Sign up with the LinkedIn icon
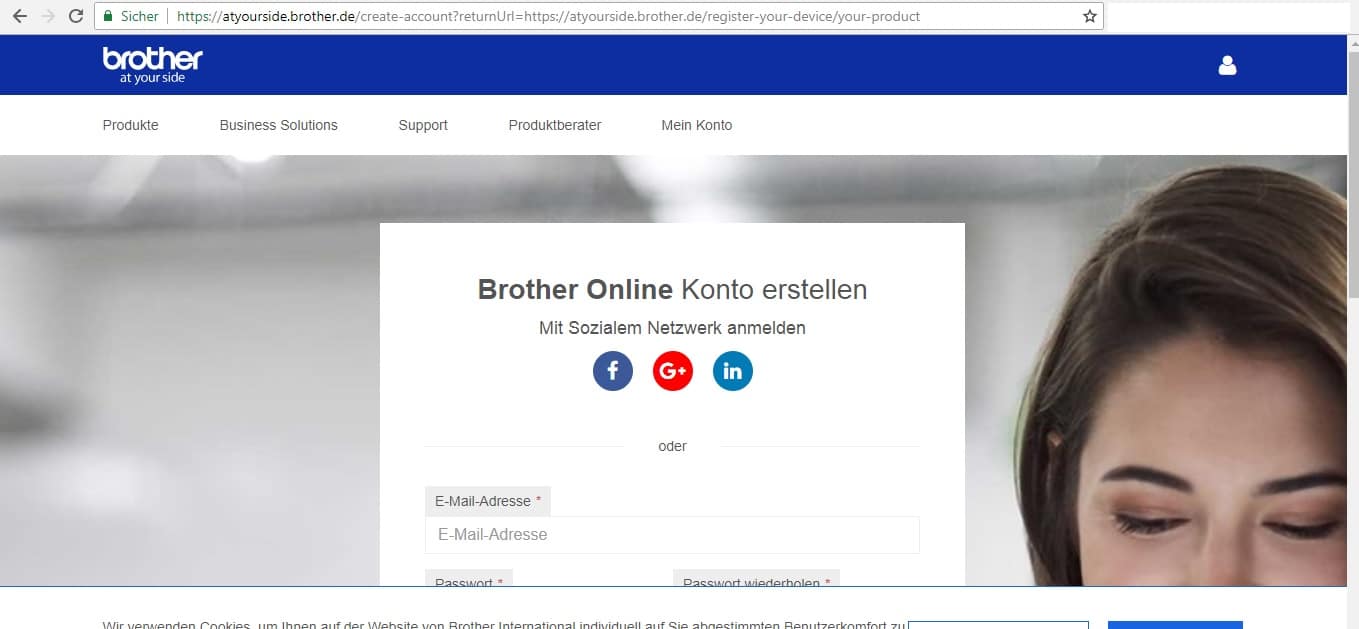The image size is (1359, 629). click(x=733, y=371)
